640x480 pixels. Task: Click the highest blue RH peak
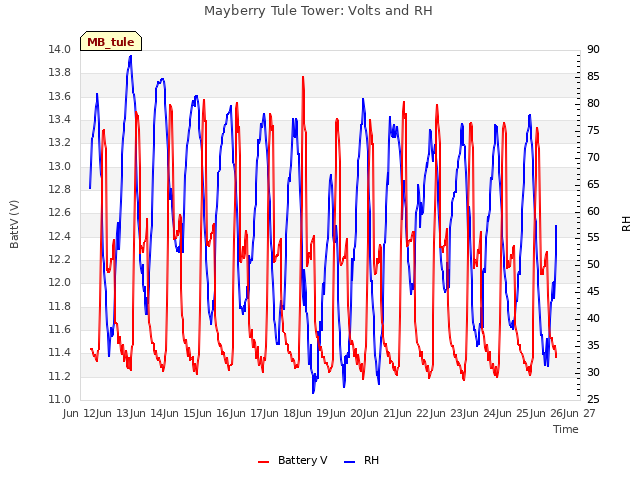(x=131, y=56)
